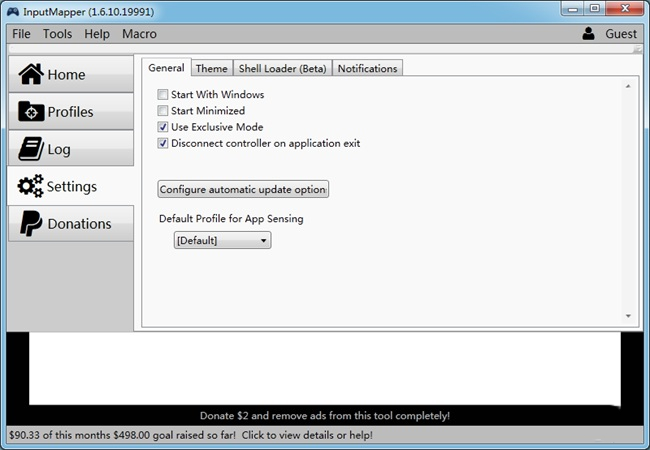
Task: Minimize the InputMapper window
Action: (x=573, y=9)
